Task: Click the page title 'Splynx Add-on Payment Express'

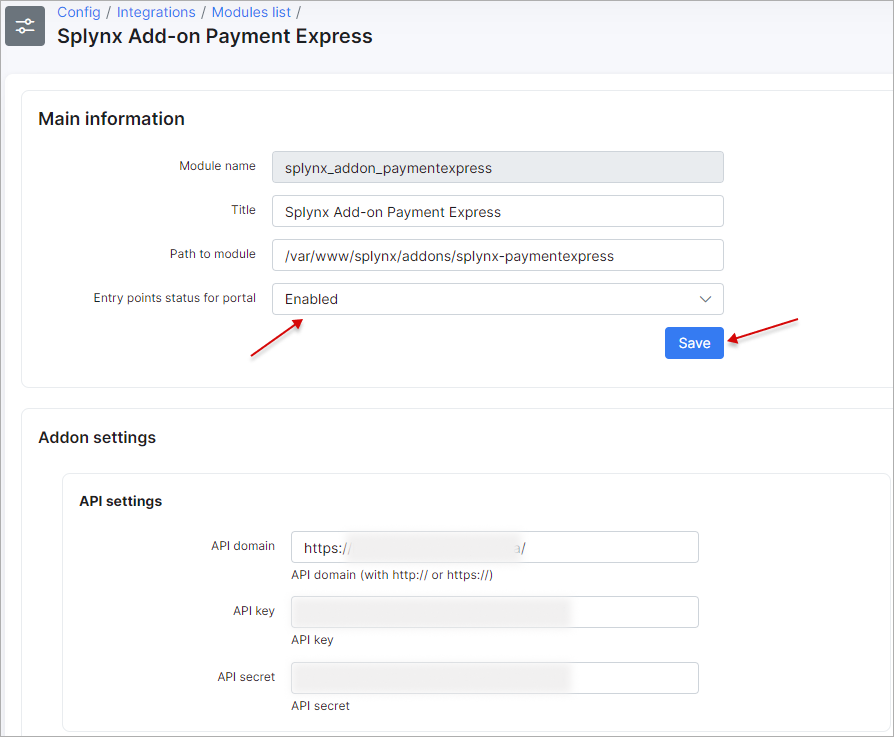Action: [x=214, y=36]
